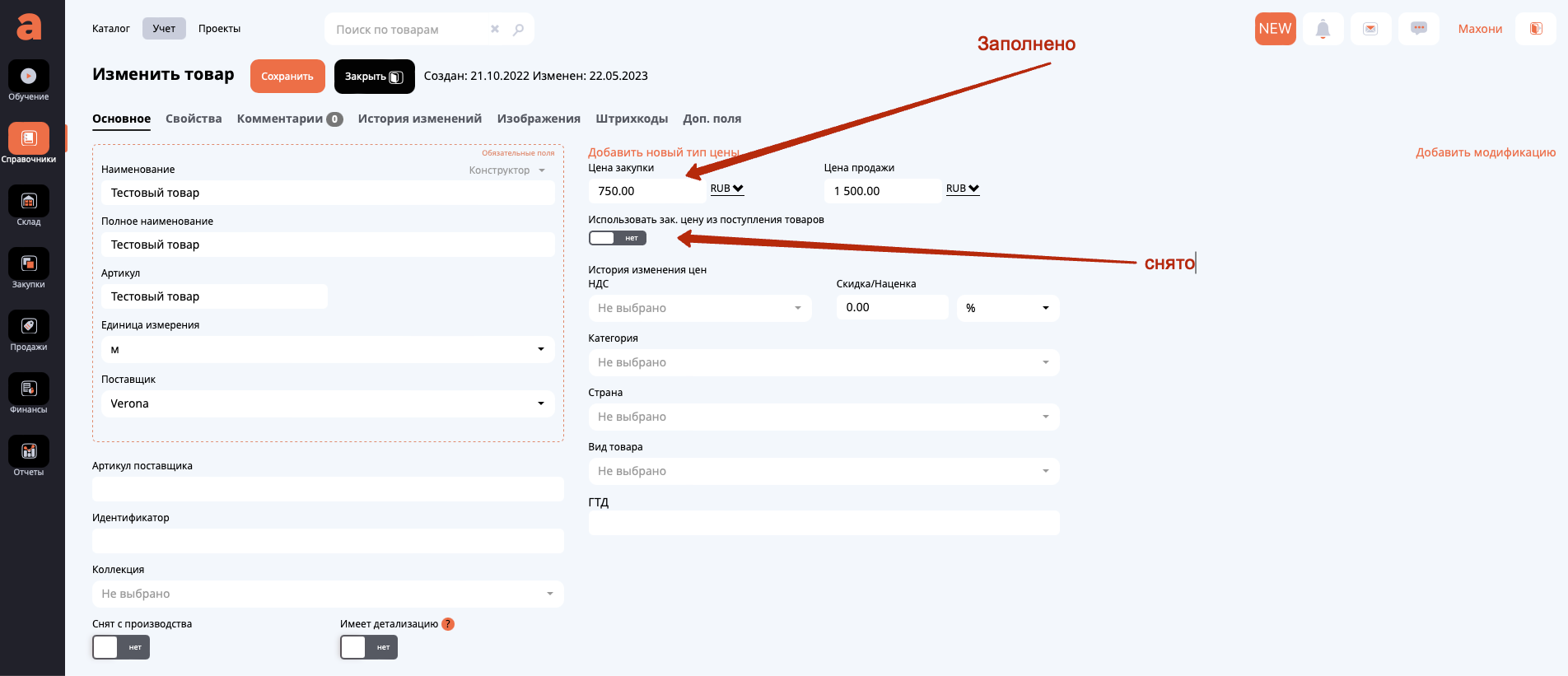Toggle Снят с производства switch
The height and width of the screenshot is (676, 1568).
pyautogui.click(x=121, y=647)
